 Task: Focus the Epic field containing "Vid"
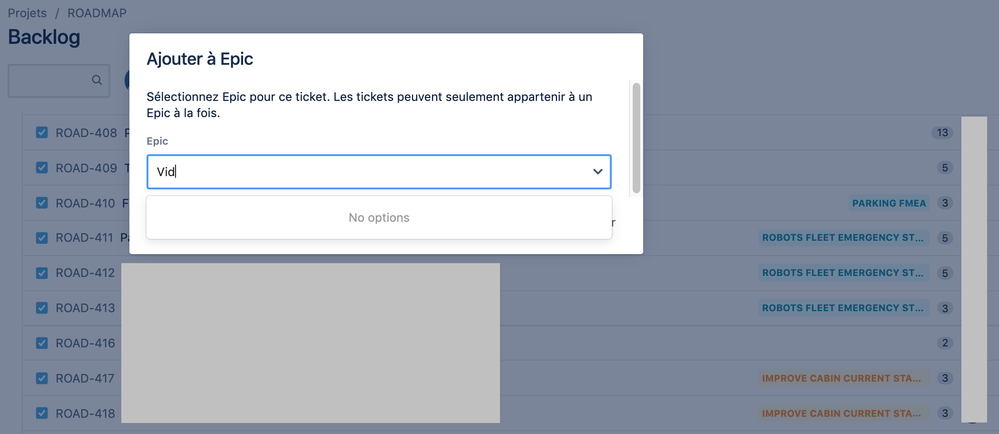(x=379, y=171)
